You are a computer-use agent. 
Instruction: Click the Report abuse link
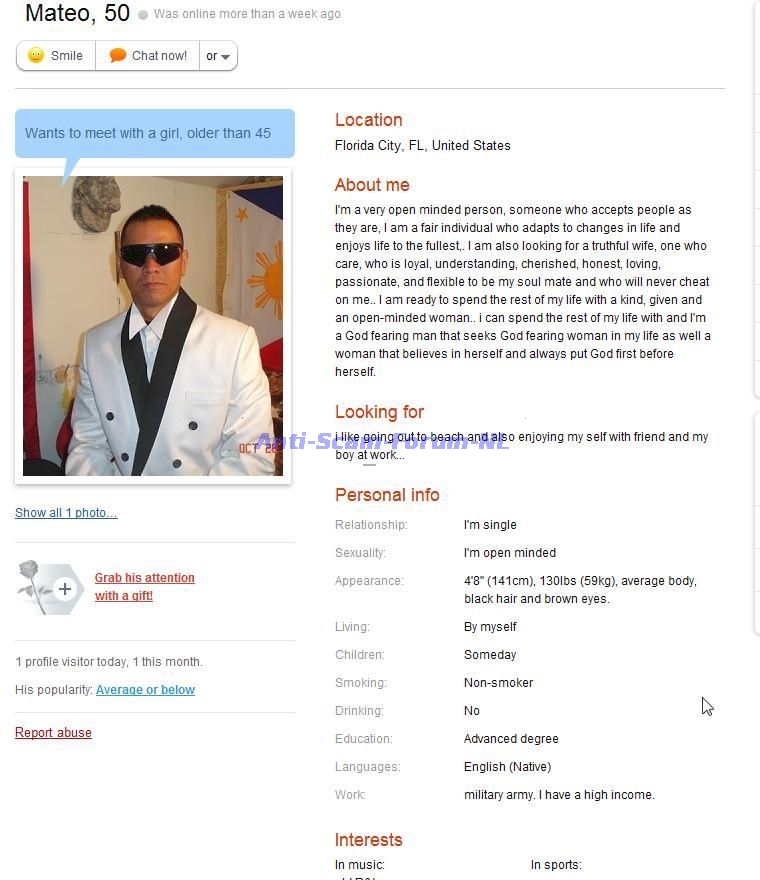[x=53, y=732]
